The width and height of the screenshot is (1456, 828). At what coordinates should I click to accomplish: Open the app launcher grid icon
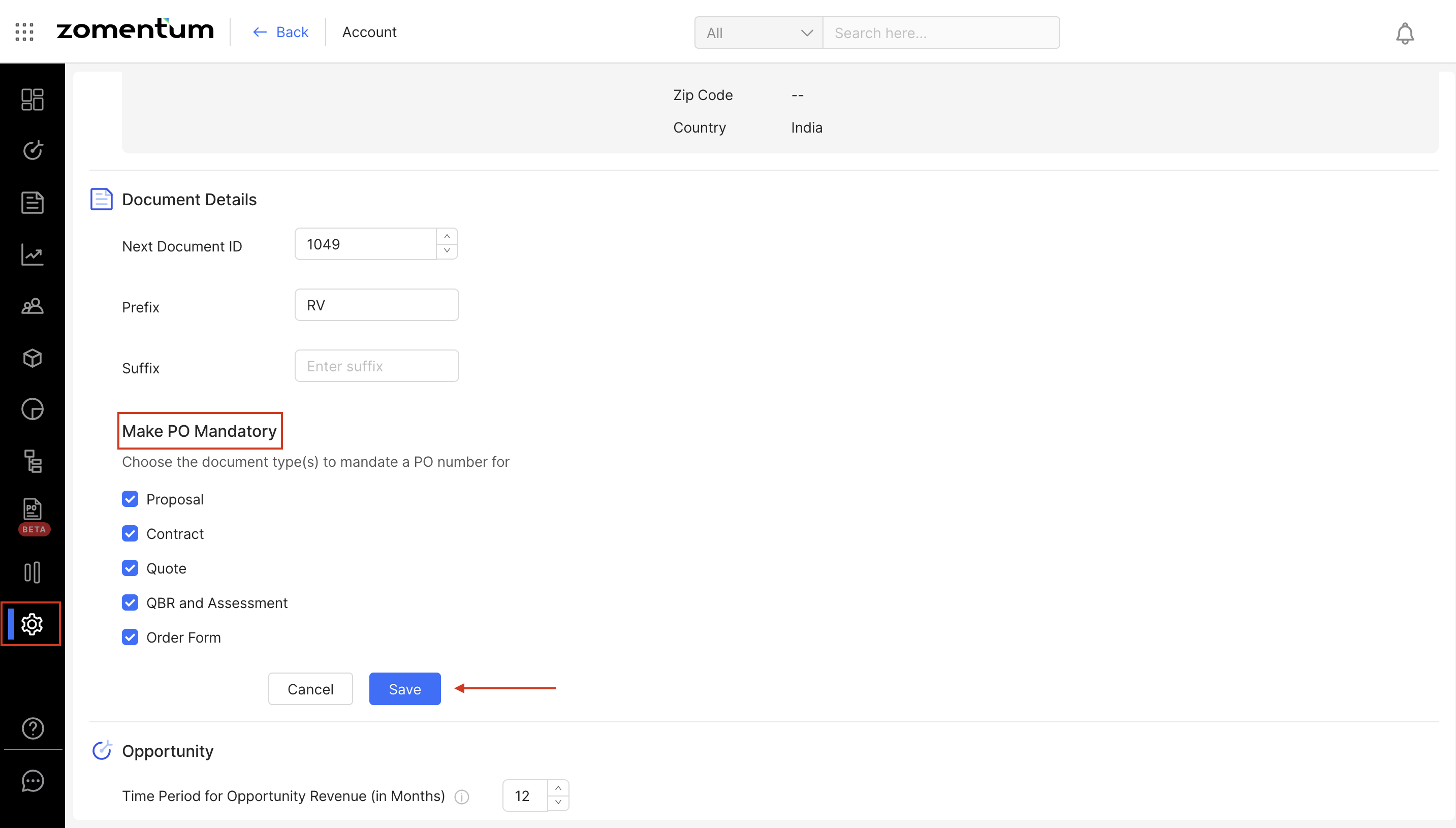click(24, 32)
